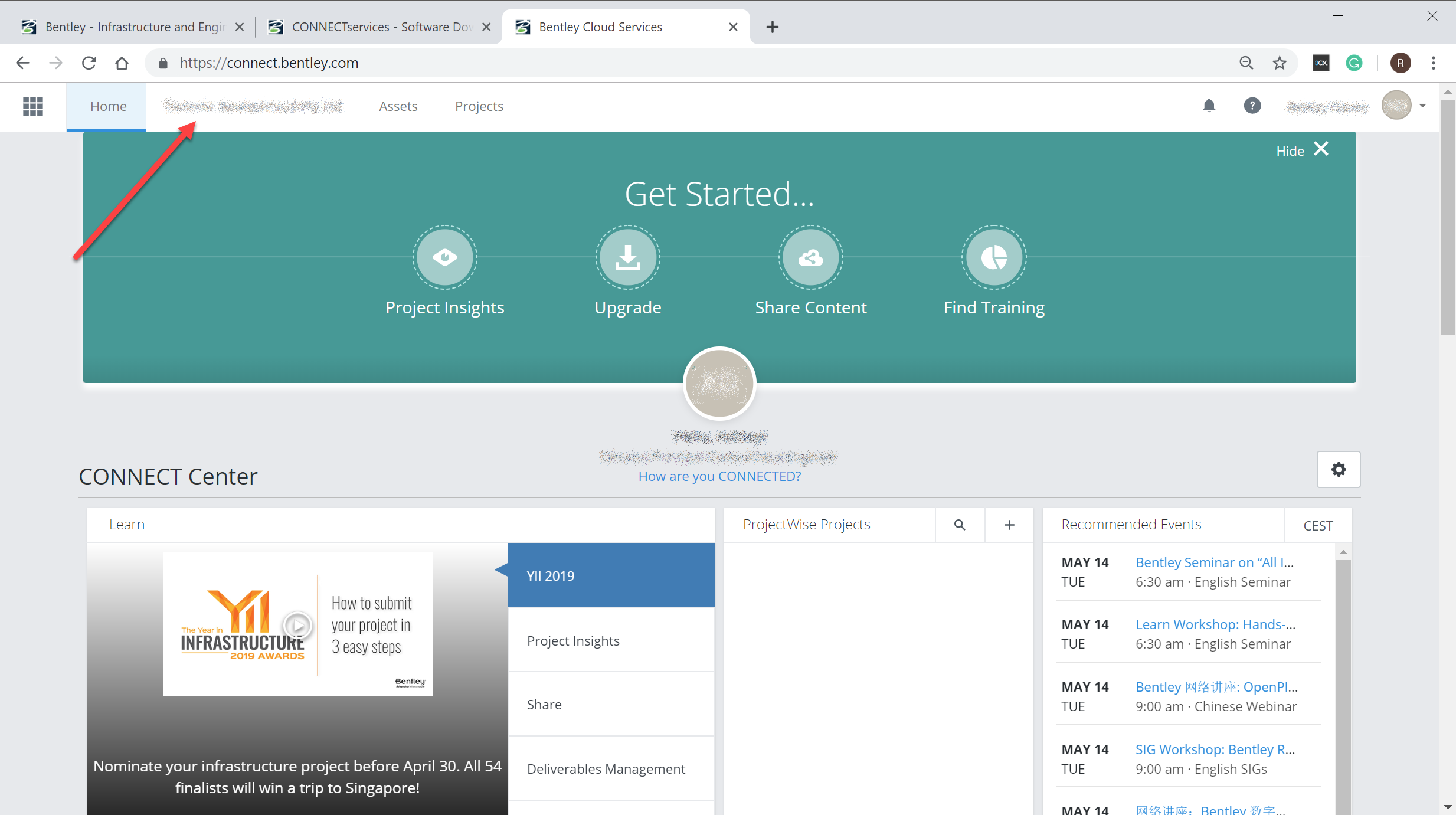Viewport: 1456px width, 815px height.
Task: Open the help question-mark icon
Action: point(1252,106)
